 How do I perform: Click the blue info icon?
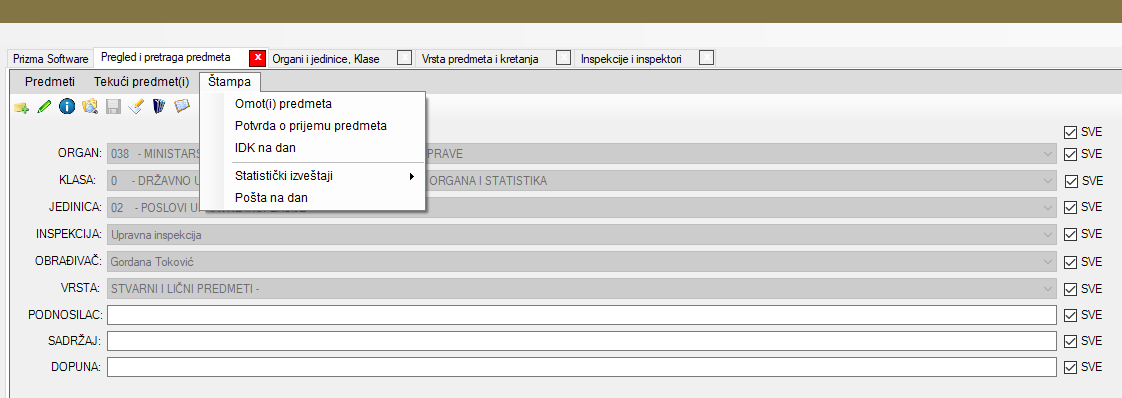[67, 107]
